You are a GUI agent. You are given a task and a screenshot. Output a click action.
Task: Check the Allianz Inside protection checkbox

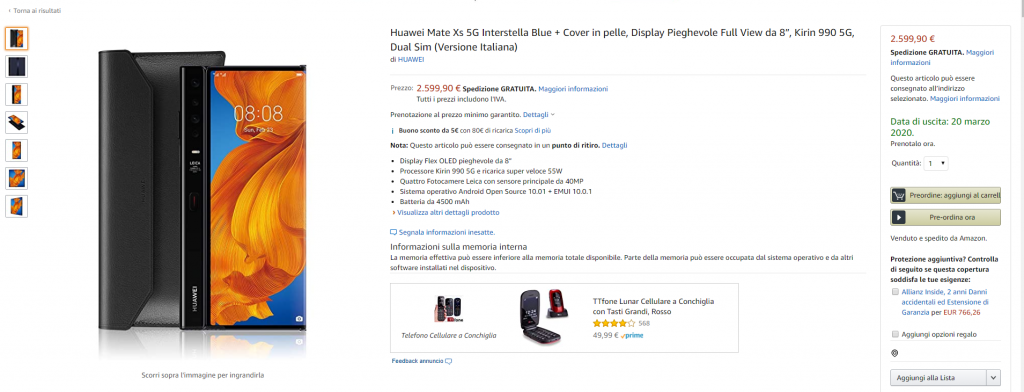pyautogui.click(x=895, y=292)
